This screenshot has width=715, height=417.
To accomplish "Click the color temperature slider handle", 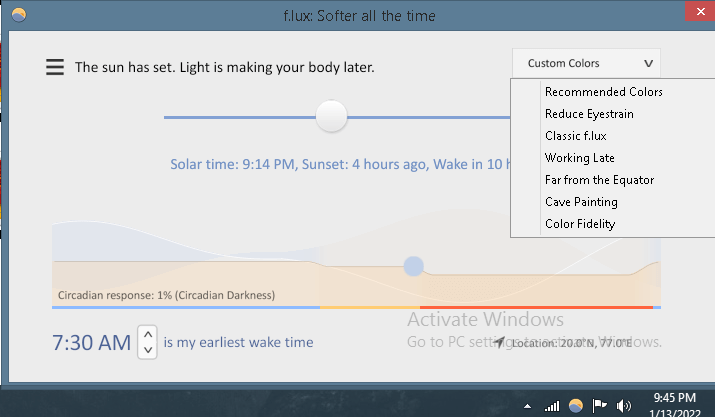I will (332, 116).
